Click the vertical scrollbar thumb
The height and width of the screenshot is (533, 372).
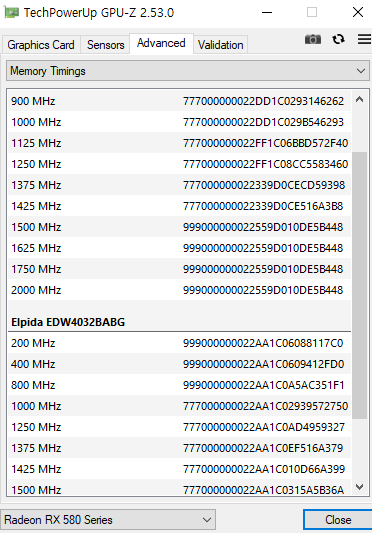click(x=359, y=286)
